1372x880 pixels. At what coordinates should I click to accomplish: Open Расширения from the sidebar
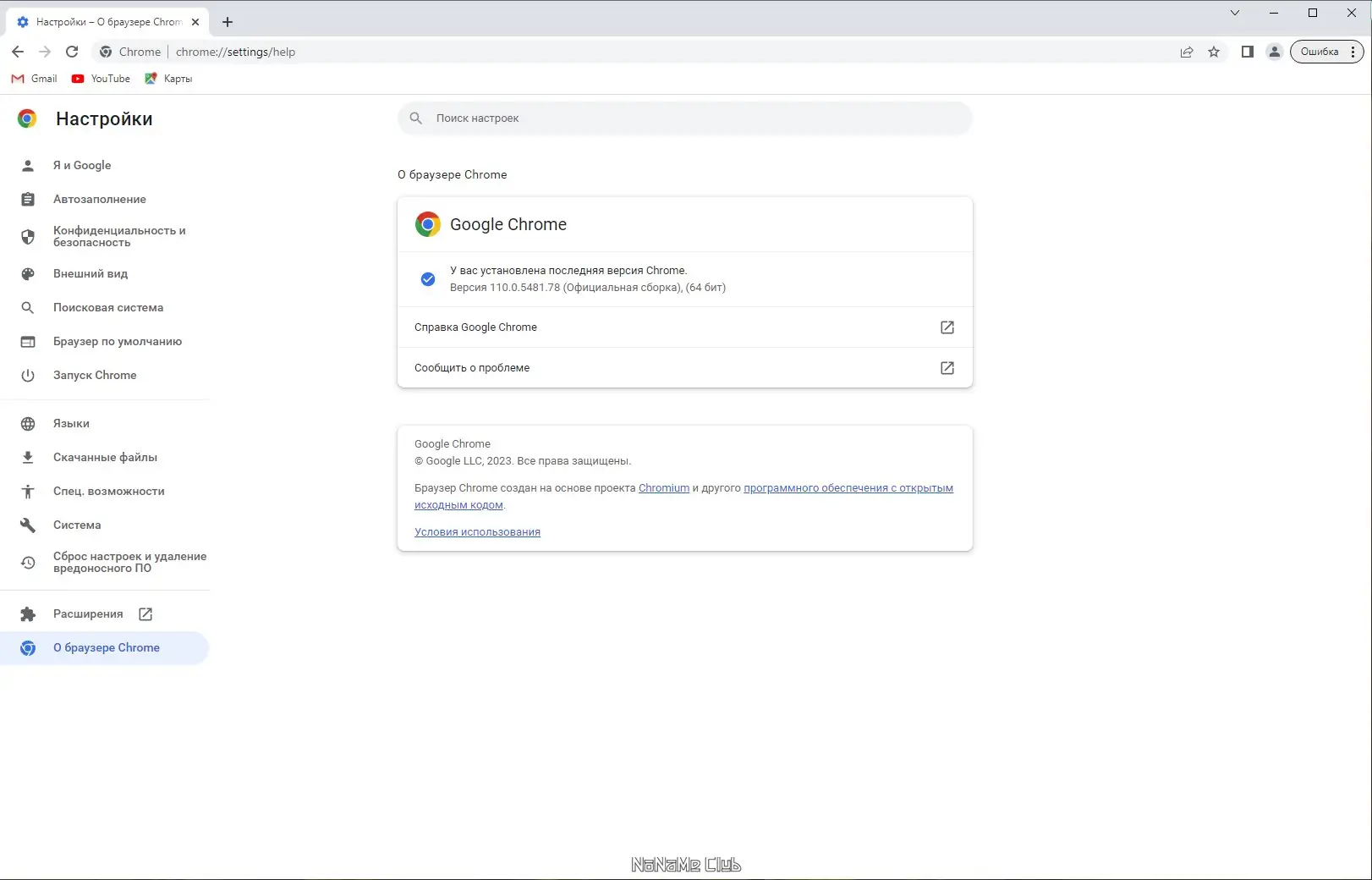point(88,614)
